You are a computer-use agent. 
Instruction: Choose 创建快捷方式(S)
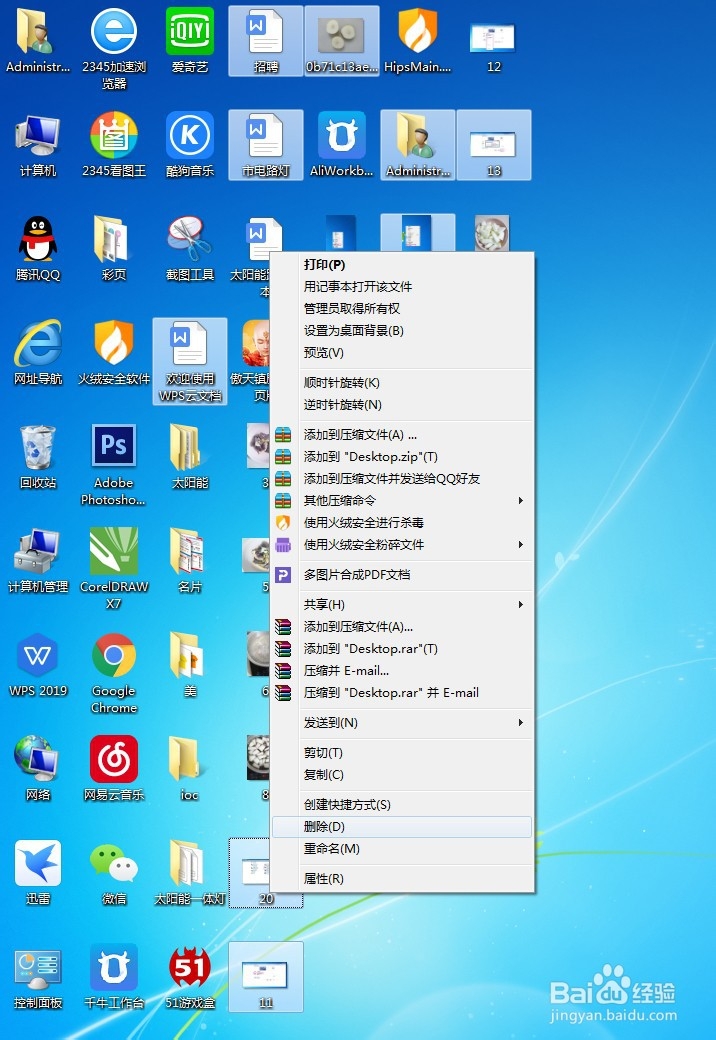tap(402, 805)
